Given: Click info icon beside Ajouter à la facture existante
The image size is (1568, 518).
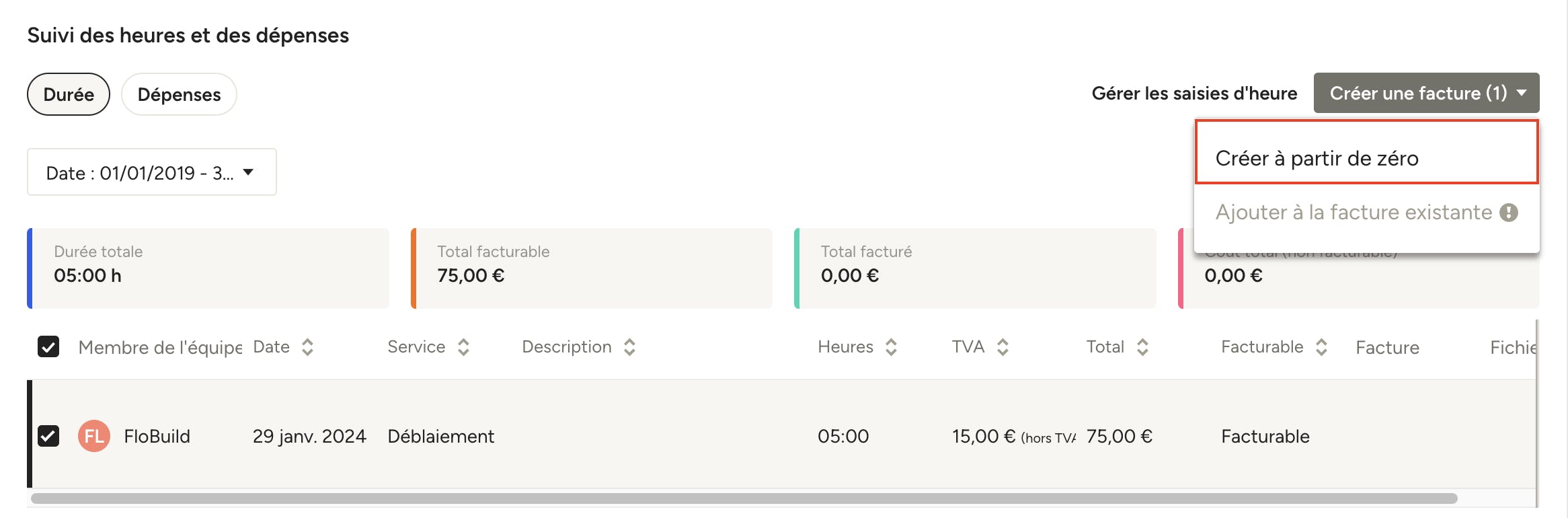Looking at the screenshot, I should coord(1509,213).
